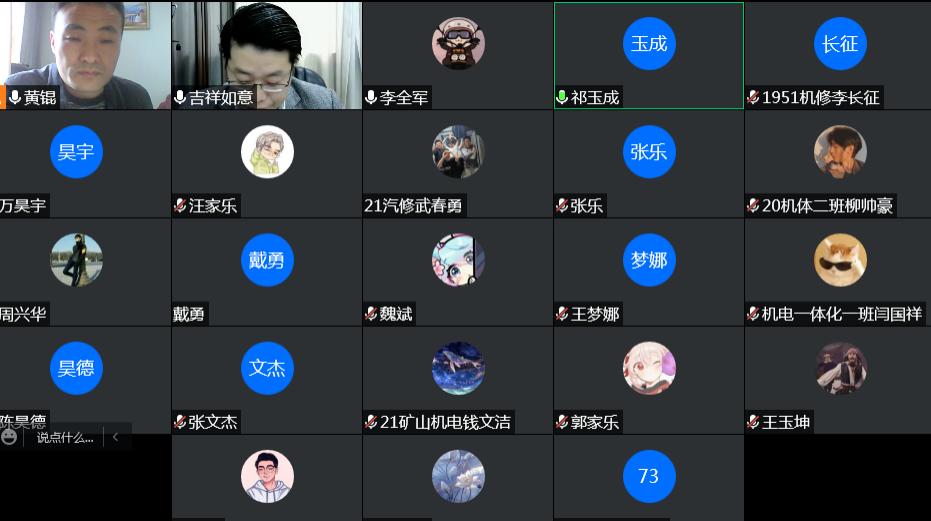Image resolution: width=931 pixels, height=521 pixels.
Task: Select 吉祥如意's video thumbnail
Action: [x=267, y=55]
